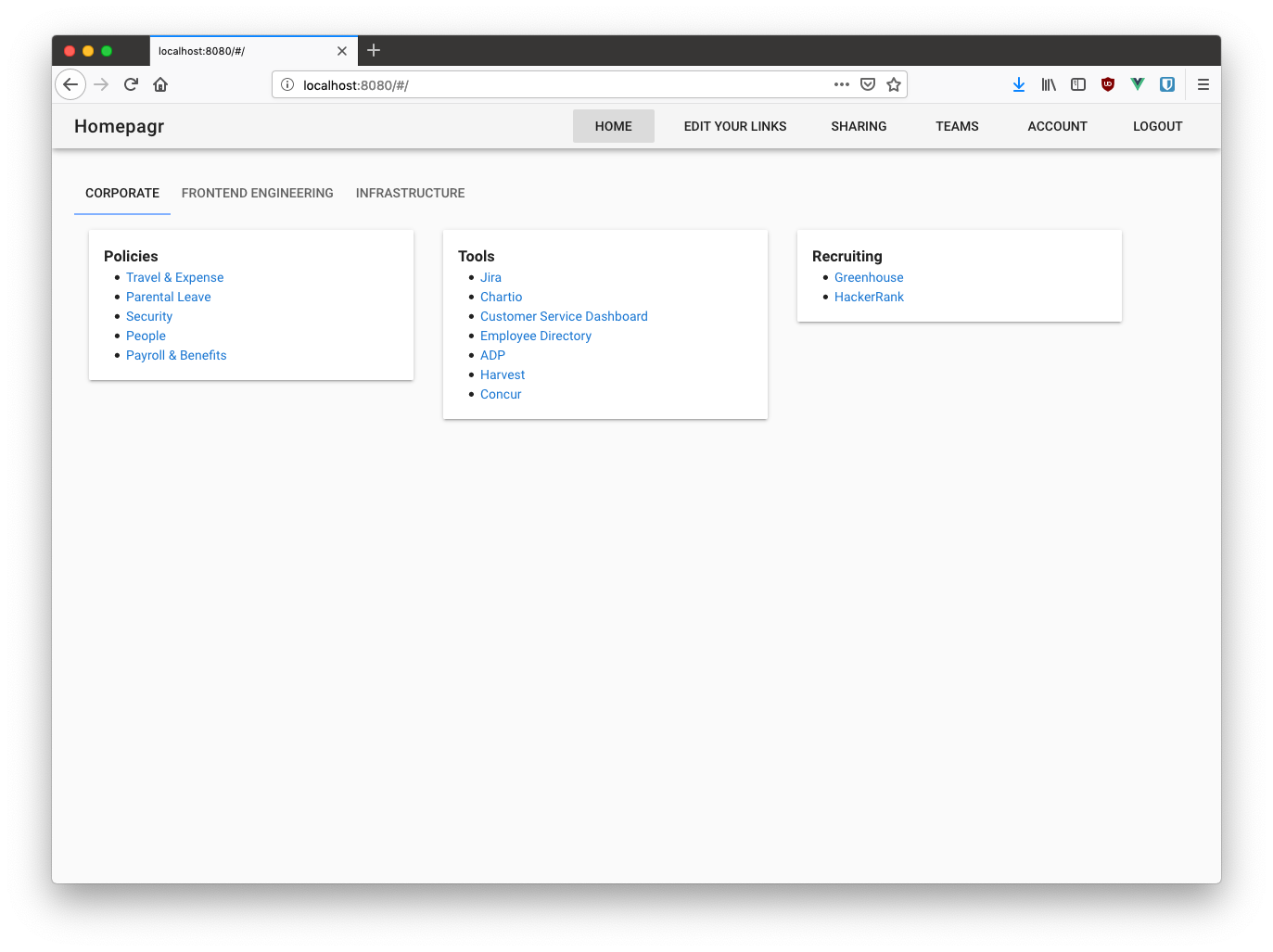Open uBlock Origin extension

point(1108,84)
